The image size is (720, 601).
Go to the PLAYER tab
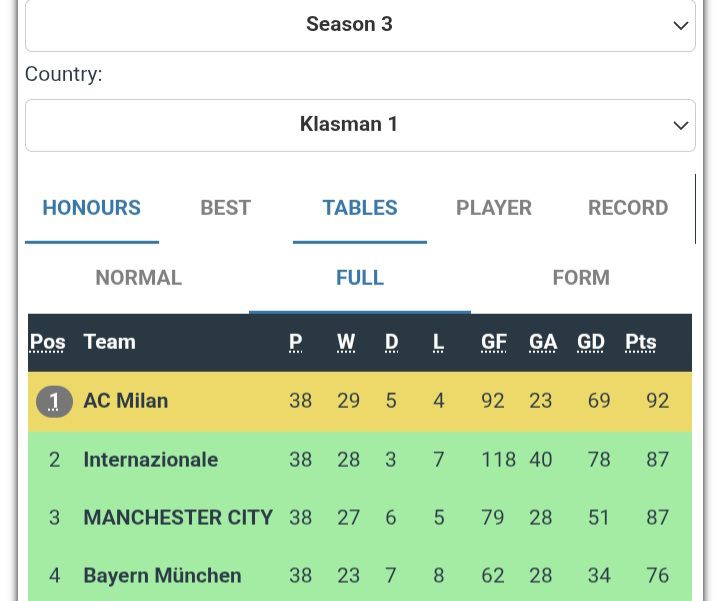tap(493, 208)
